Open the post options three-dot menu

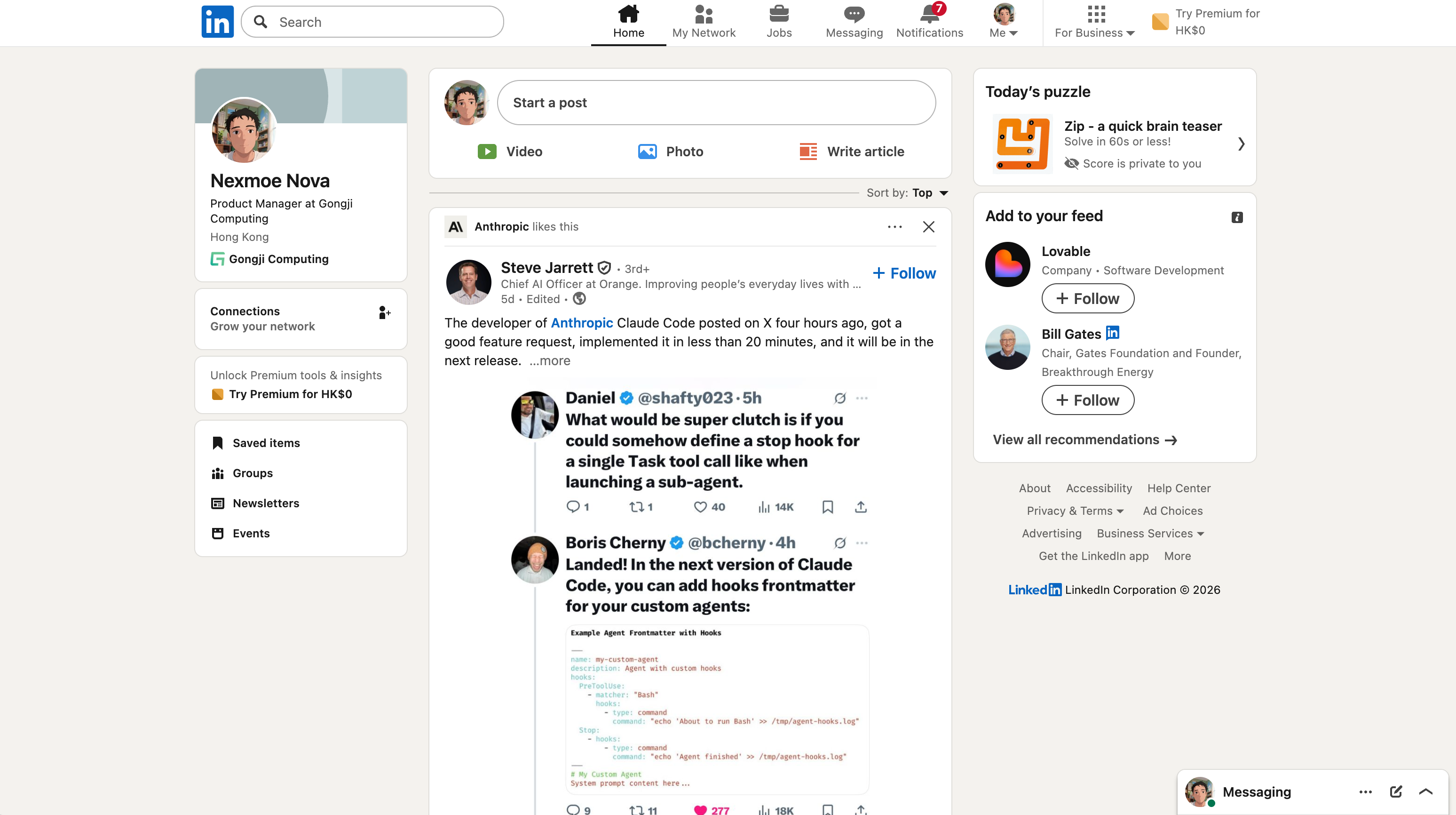coord(895,226)
